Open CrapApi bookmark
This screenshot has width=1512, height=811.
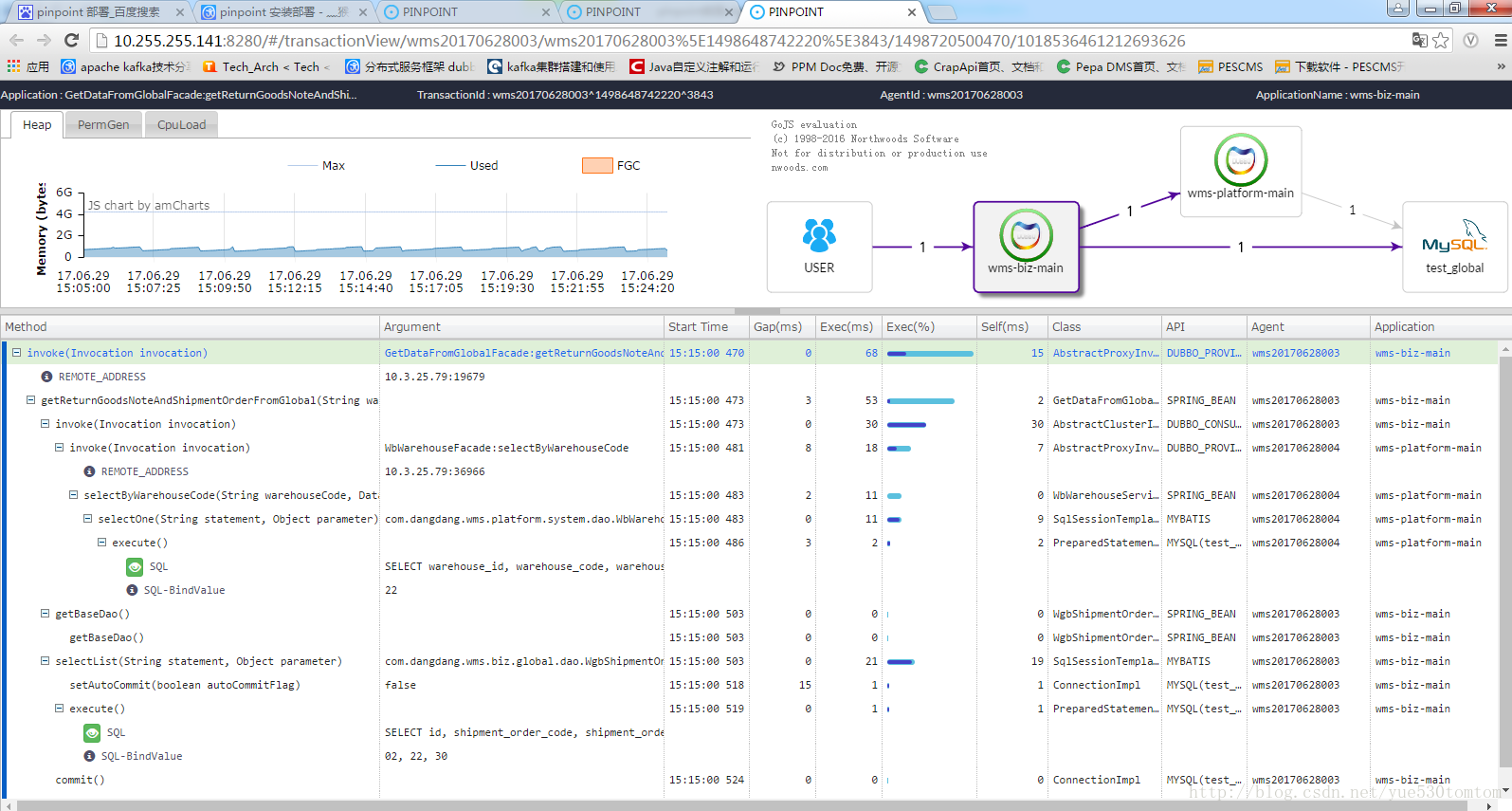978,66
